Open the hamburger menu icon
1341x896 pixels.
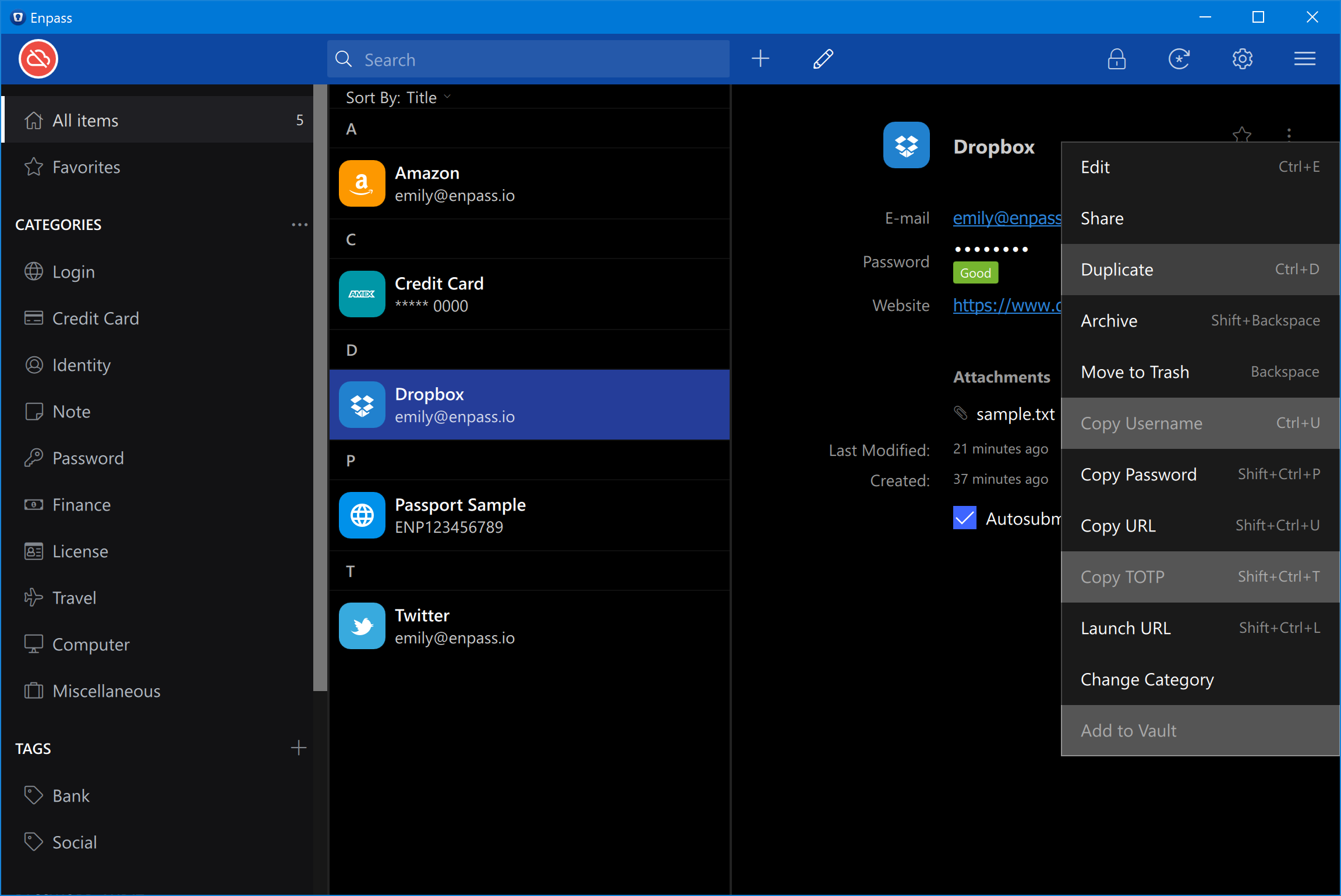click(x=1305, y=59)
